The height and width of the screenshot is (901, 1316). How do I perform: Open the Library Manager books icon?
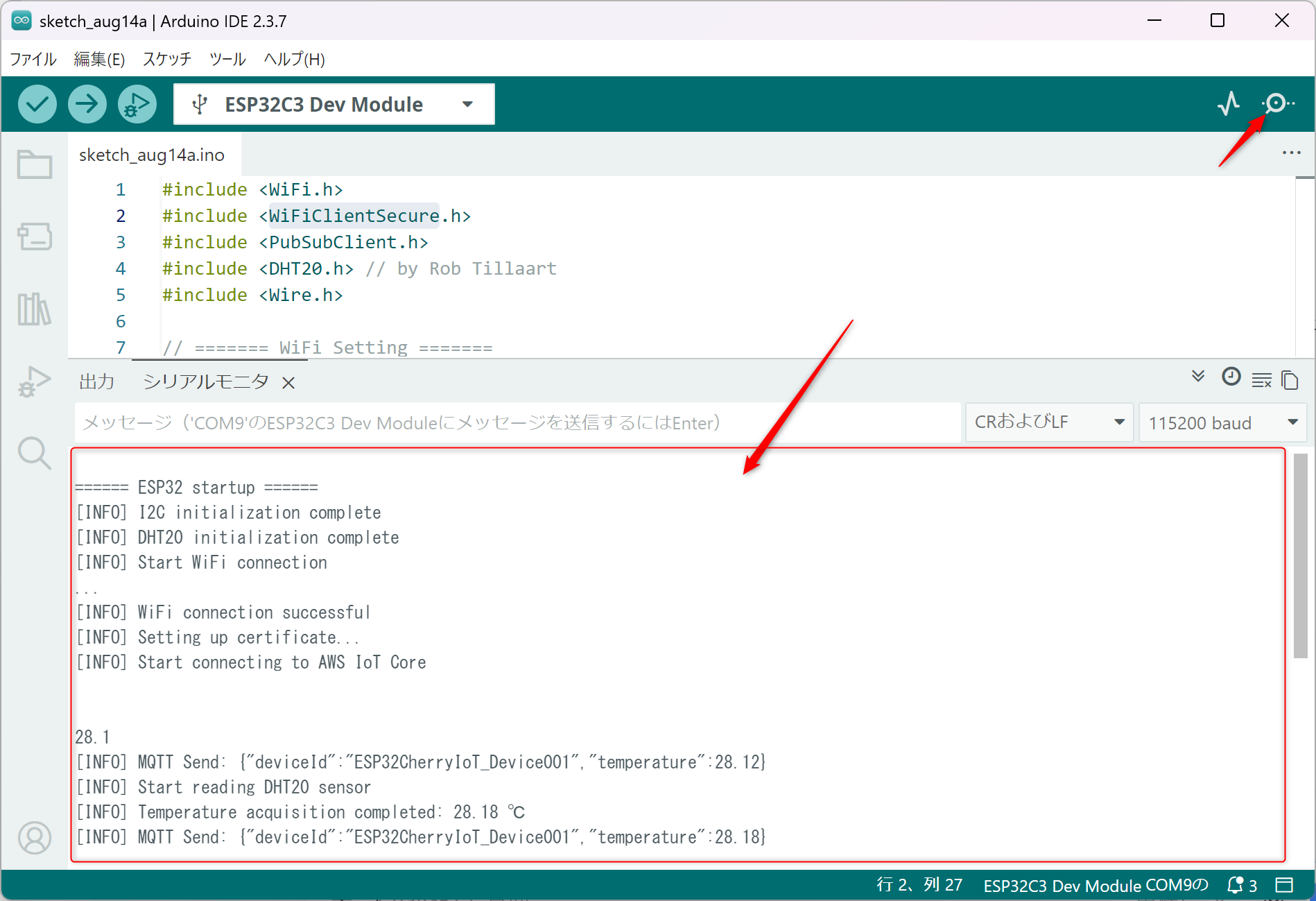click(35, 309)
